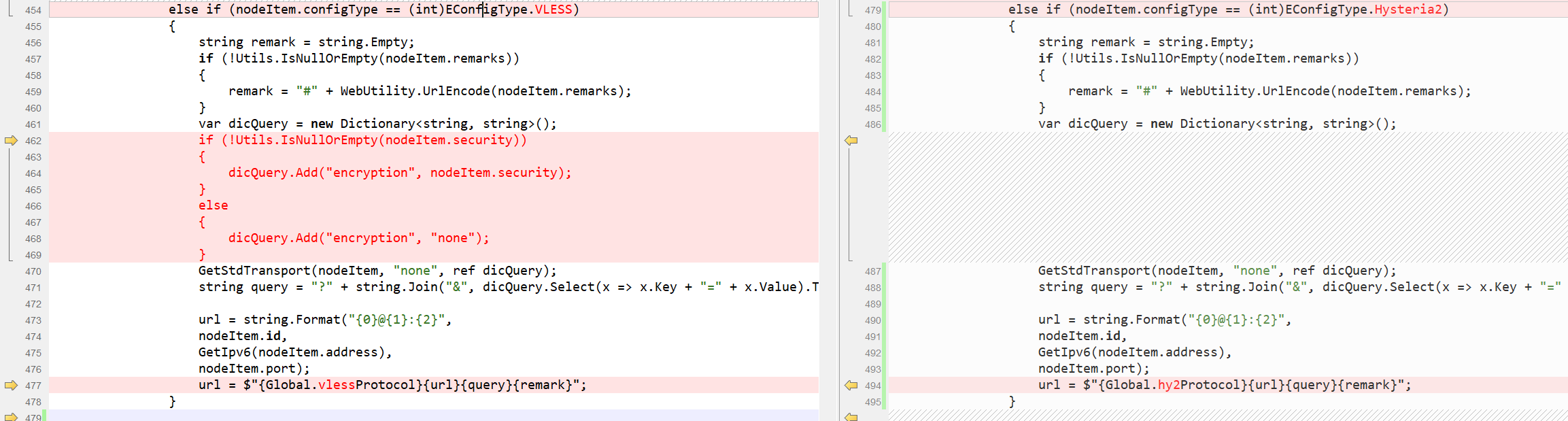This screenshot has height=421, width=1568.
Task: Click line number 479 in the right gutter
Action: click(872, 10)
